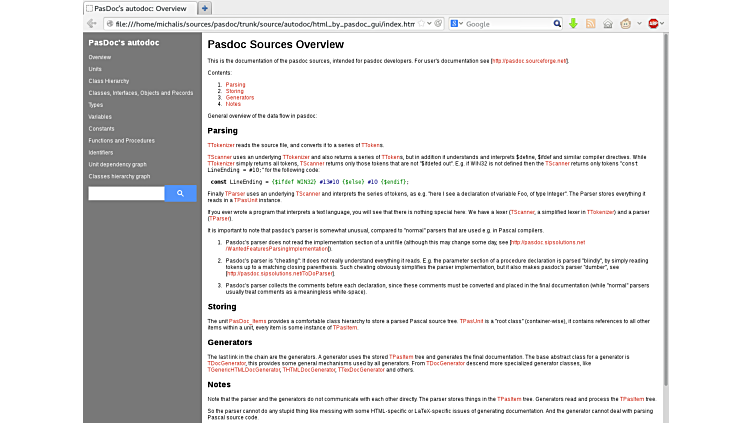Screen dimensions: 752x423
Task: Go to the browser Home page icon
Action: point(608,23)
